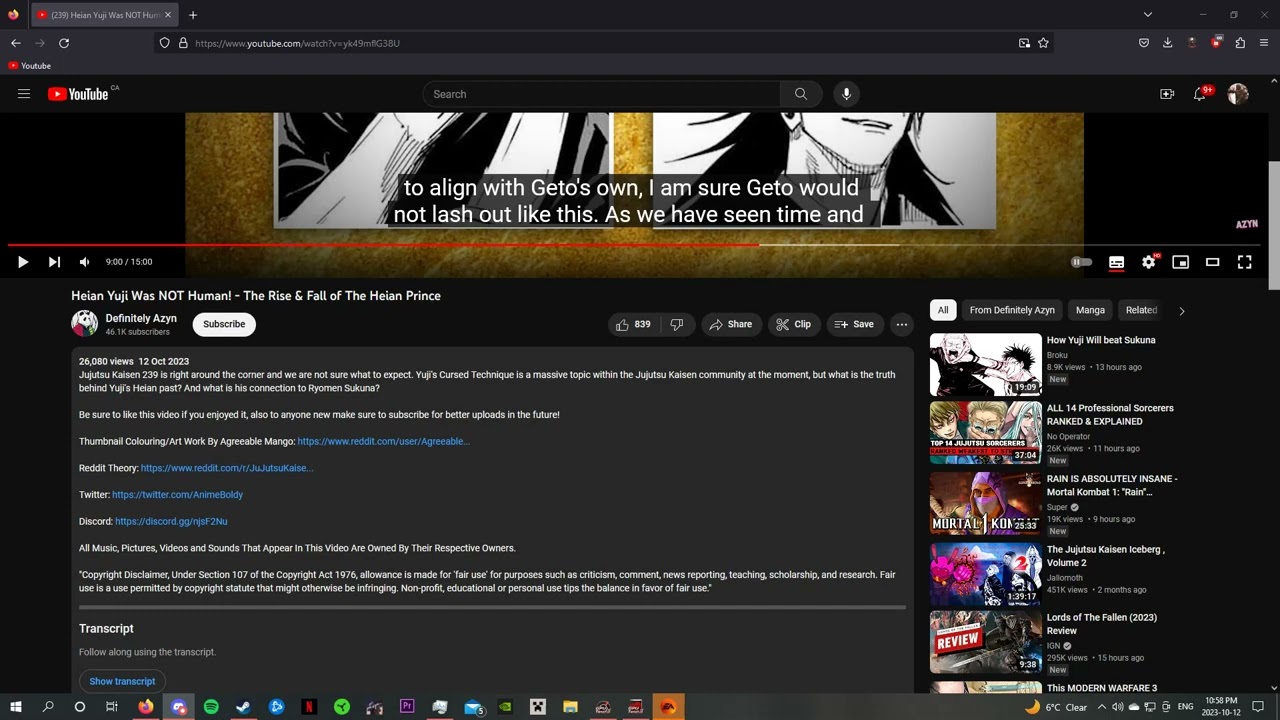Screen dimensions: 1280x720
Task: Open Mortal Kombat 1 Rain video thumbnail
Action: (x=986, y=504)
